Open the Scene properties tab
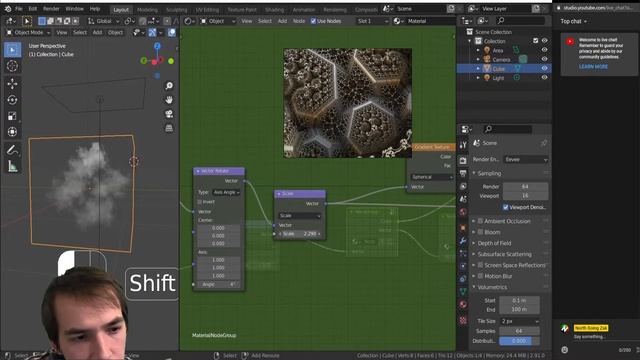This screenshot has height=360, width=640. coord(463,199)
